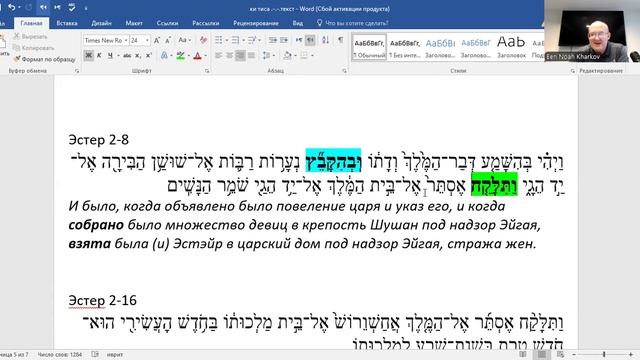Image resolution: width=640 pixels, height=360 pixels.
Task: Click the Undo arrow in the quick access toolbar
Action: [x=11, y=7]
